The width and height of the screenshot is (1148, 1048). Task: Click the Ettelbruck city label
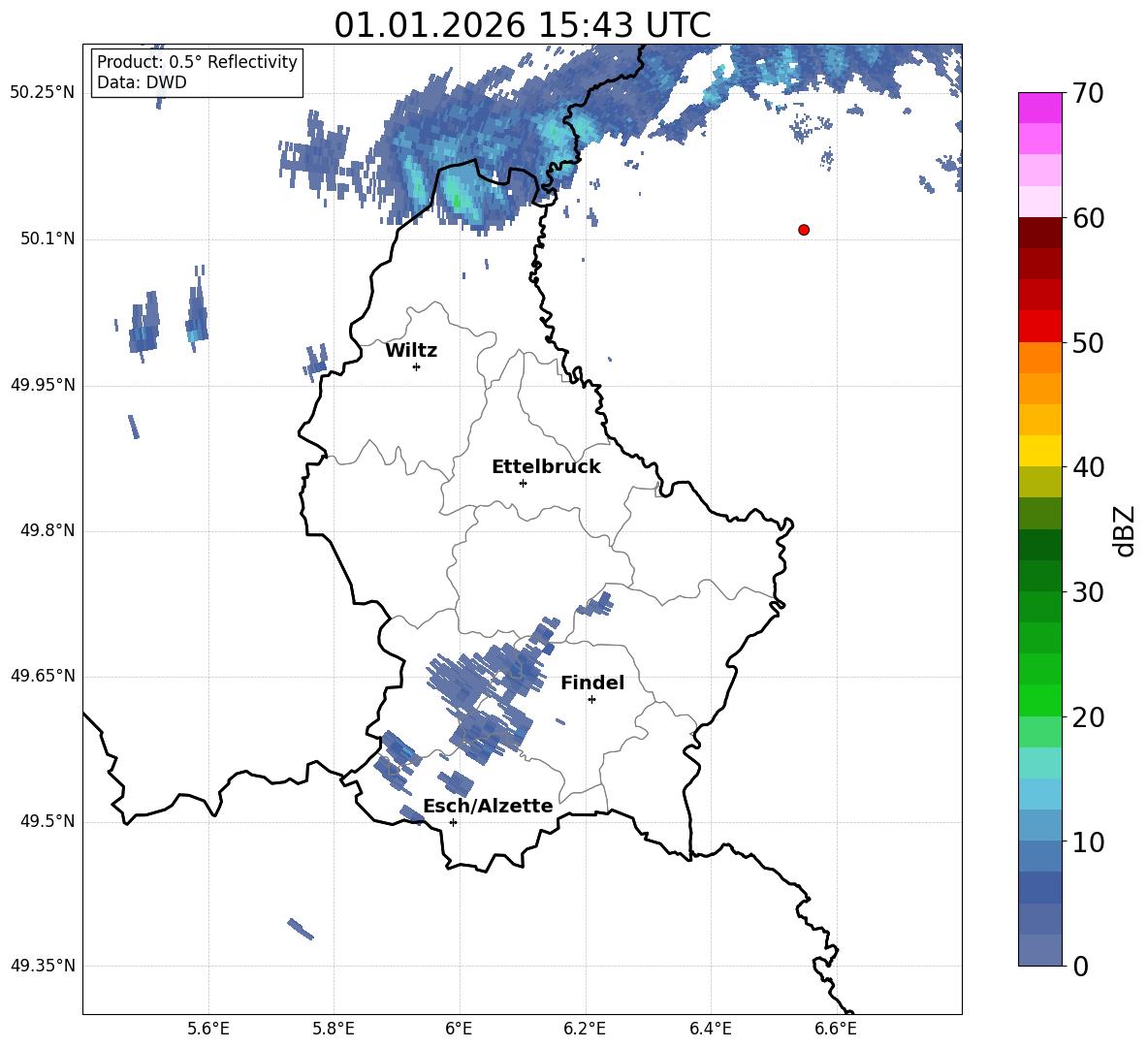tap(546, 467)
